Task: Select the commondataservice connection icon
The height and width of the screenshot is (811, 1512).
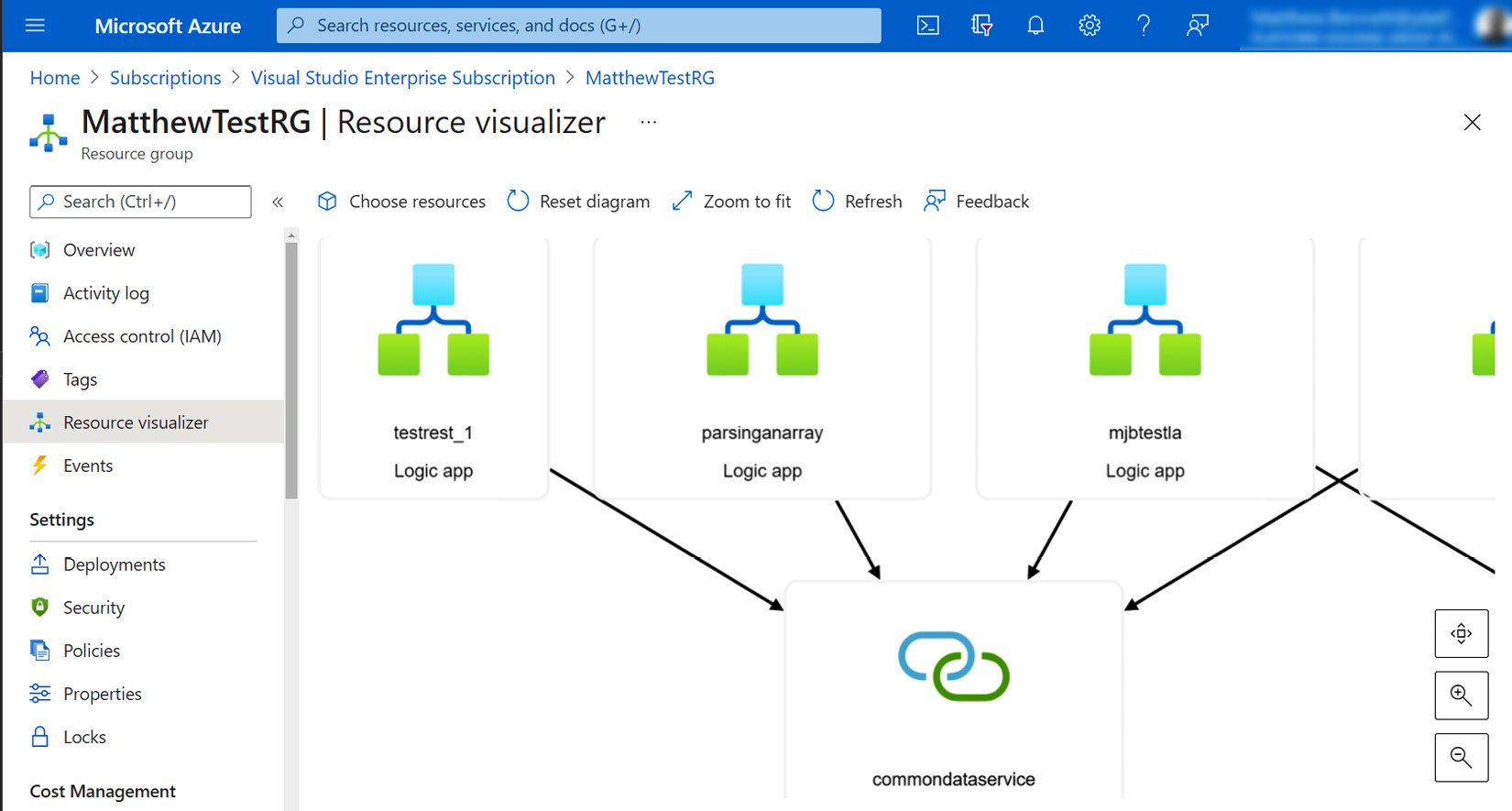Action: tap(954, 666)
